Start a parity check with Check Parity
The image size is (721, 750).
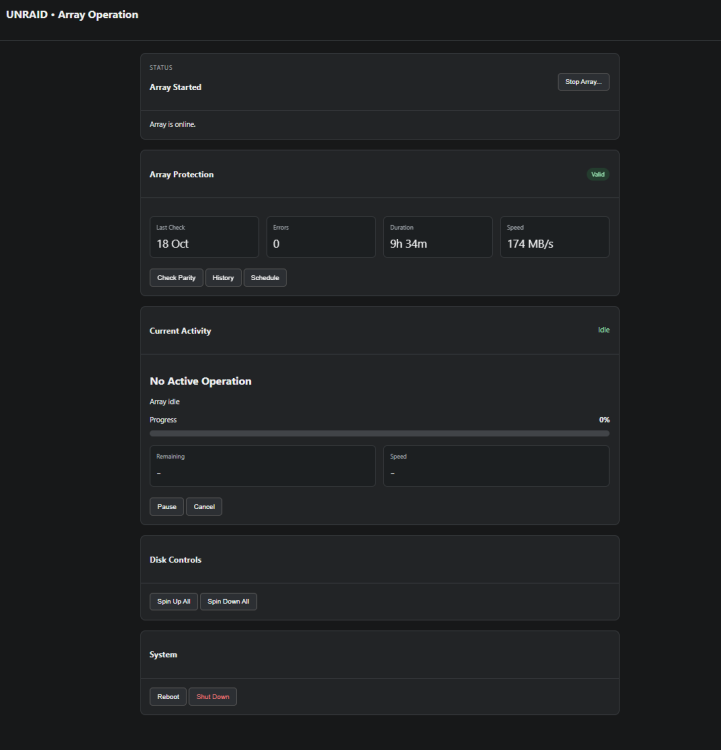click(177, 277)
